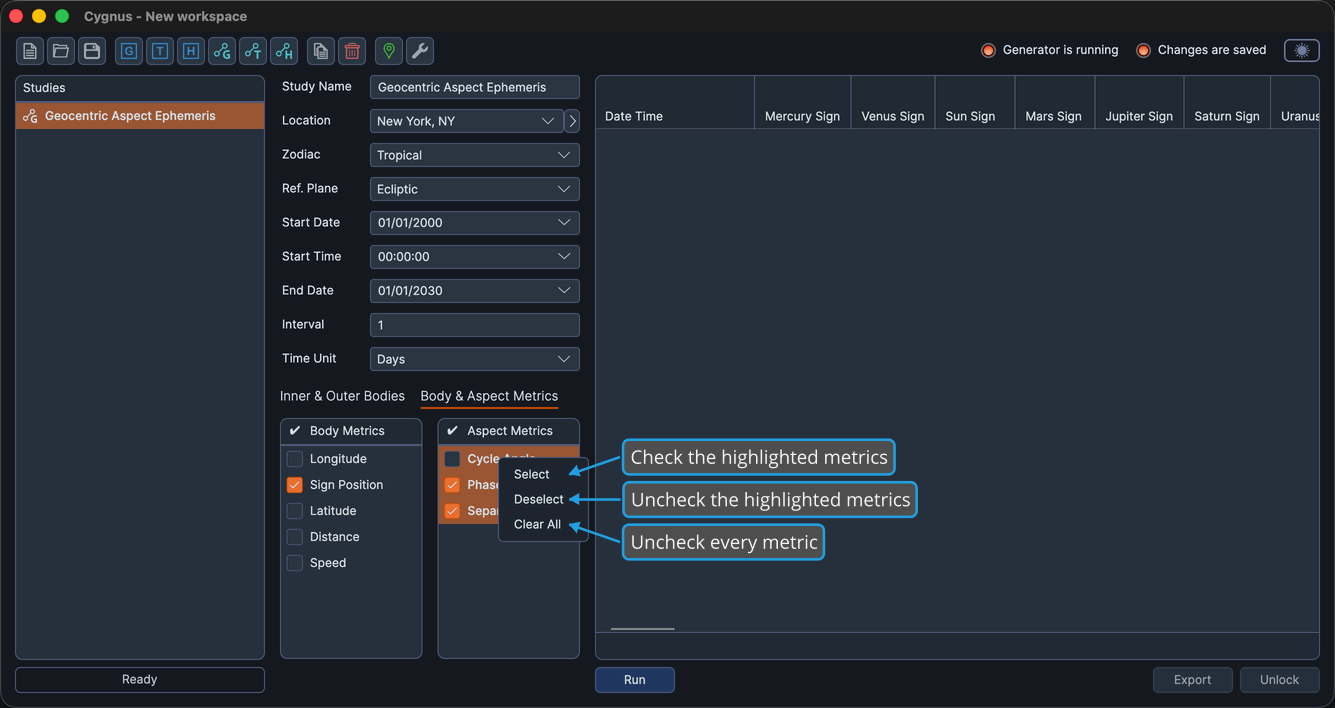Add an H aspect study (linked-nodes H icon)

point(284,51)
